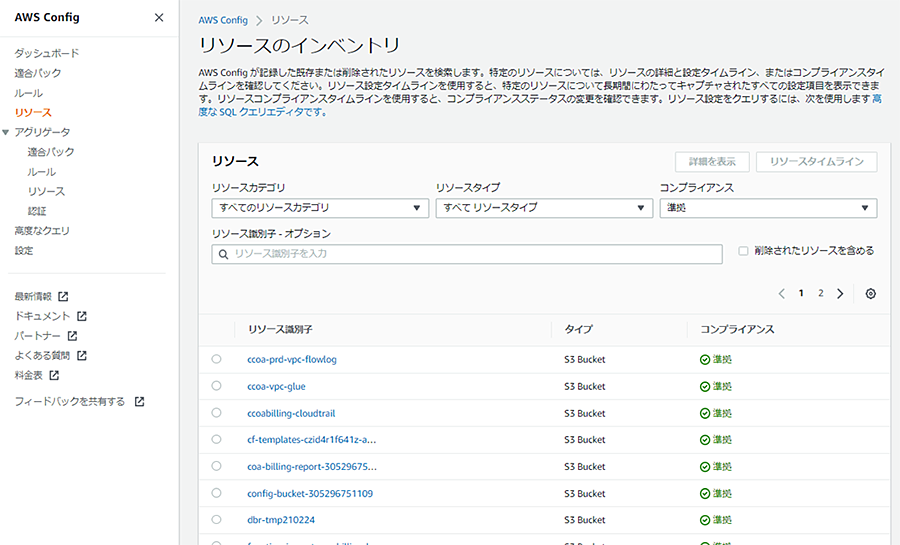900x545 pixels.
Task: Open 最新情報 sidebar link
Action: tap(33, 297)
